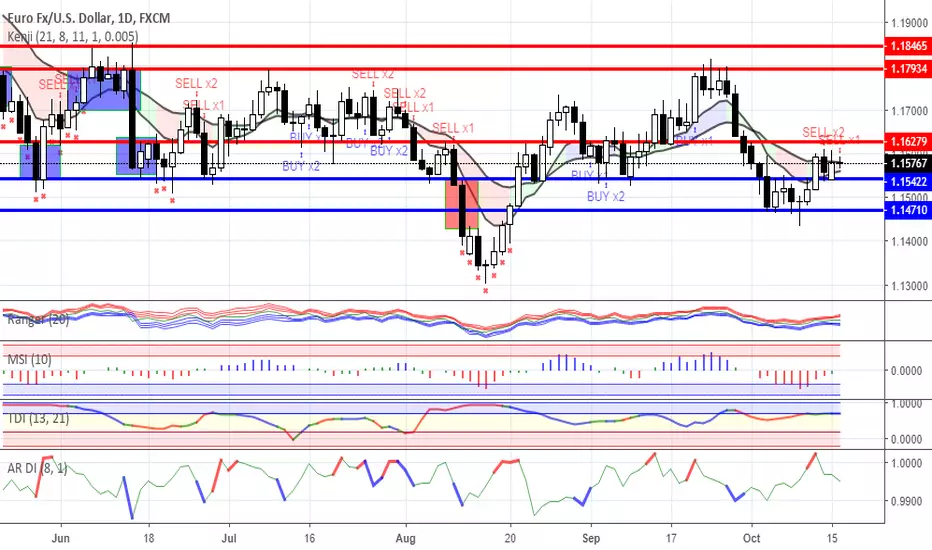
Task: Click the 17 date tick after Sep
Action: coord(671,538)
